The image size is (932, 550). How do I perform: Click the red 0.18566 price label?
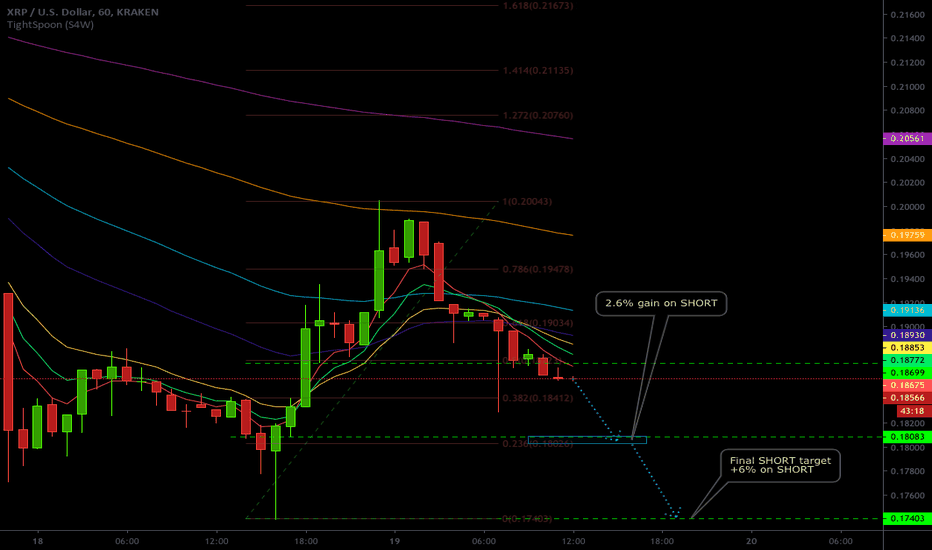pyautogui.click(x=908, y=398)
